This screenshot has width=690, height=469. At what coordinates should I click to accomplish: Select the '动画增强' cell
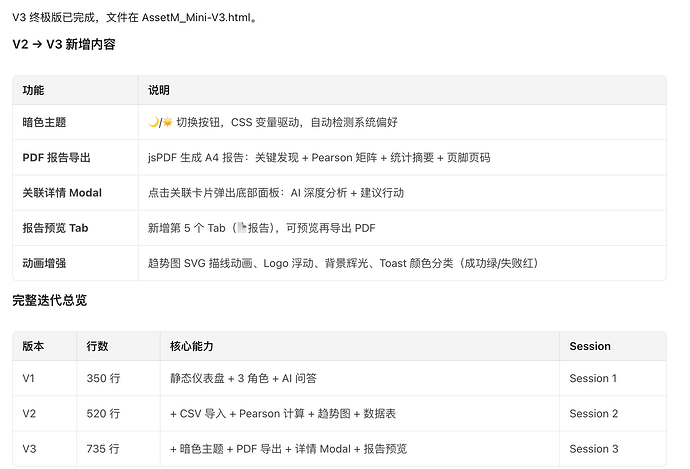(75, 263)
